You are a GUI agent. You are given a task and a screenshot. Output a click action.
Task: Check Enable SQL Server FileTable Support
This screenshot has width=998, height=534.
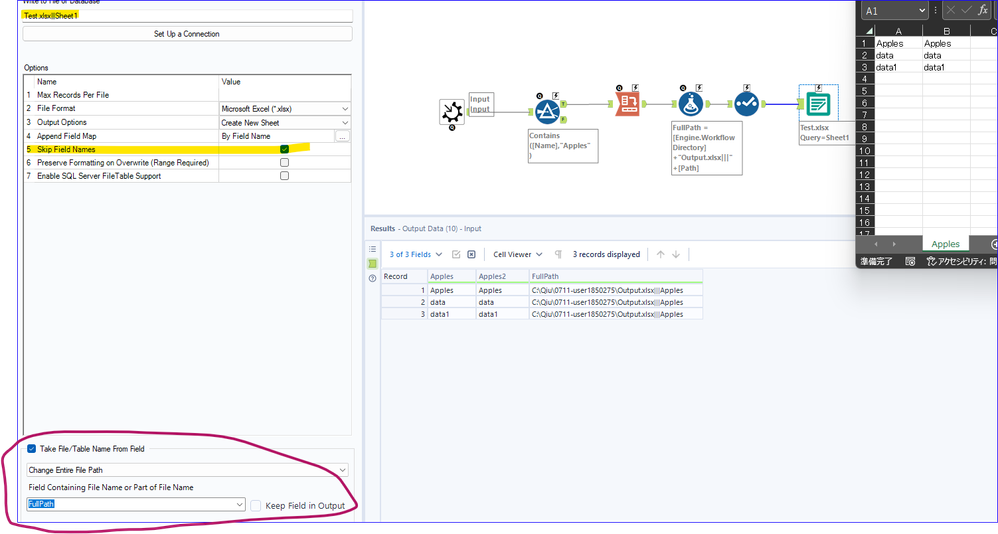coord(285,176)
